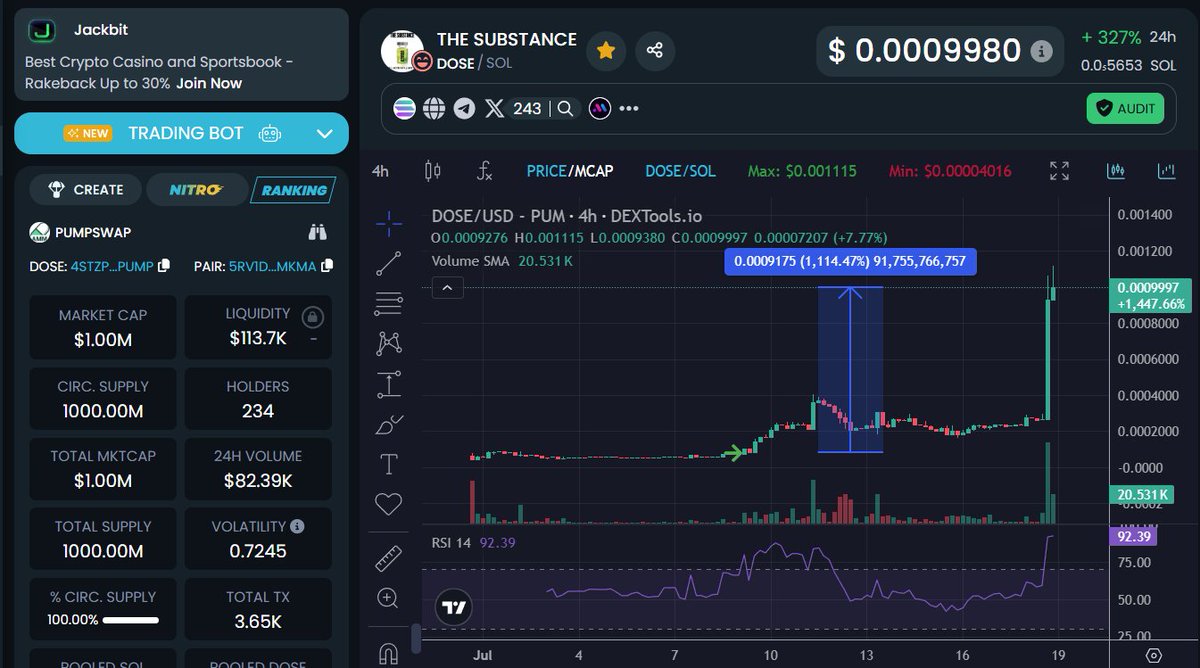Image resolution: width=1200 pixels, height=668 pixels.
Task: Show more links via the three-dots icon
Action: [x=629, y=109]
